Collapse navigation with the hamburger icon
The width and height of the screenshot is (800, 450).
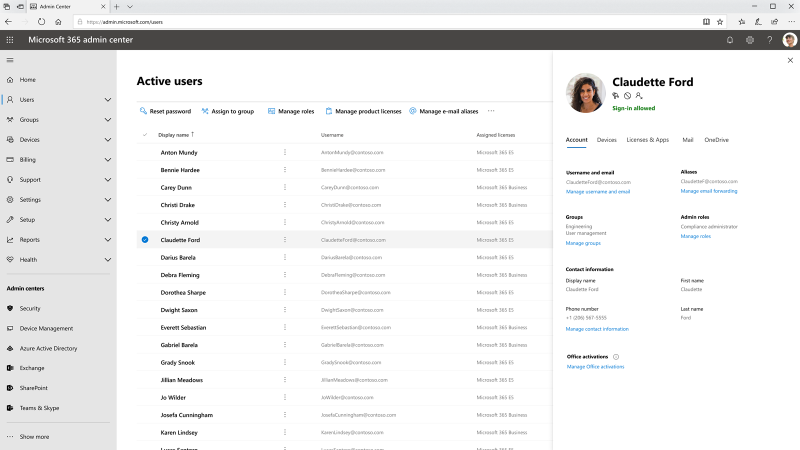pyautogui.click(x=10, y=60)
